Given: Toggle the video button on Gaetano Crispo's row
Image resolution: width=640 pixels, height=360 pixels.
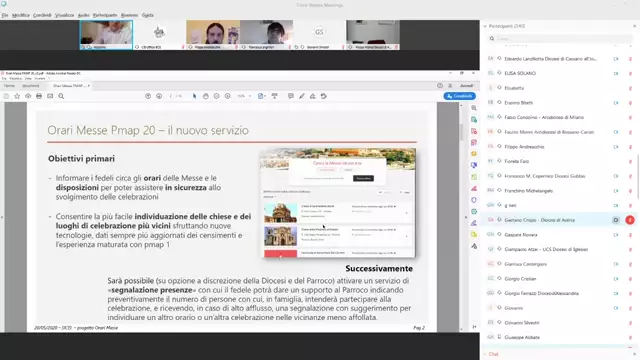Looking at the screenshot, I should [x=616, y=220].
